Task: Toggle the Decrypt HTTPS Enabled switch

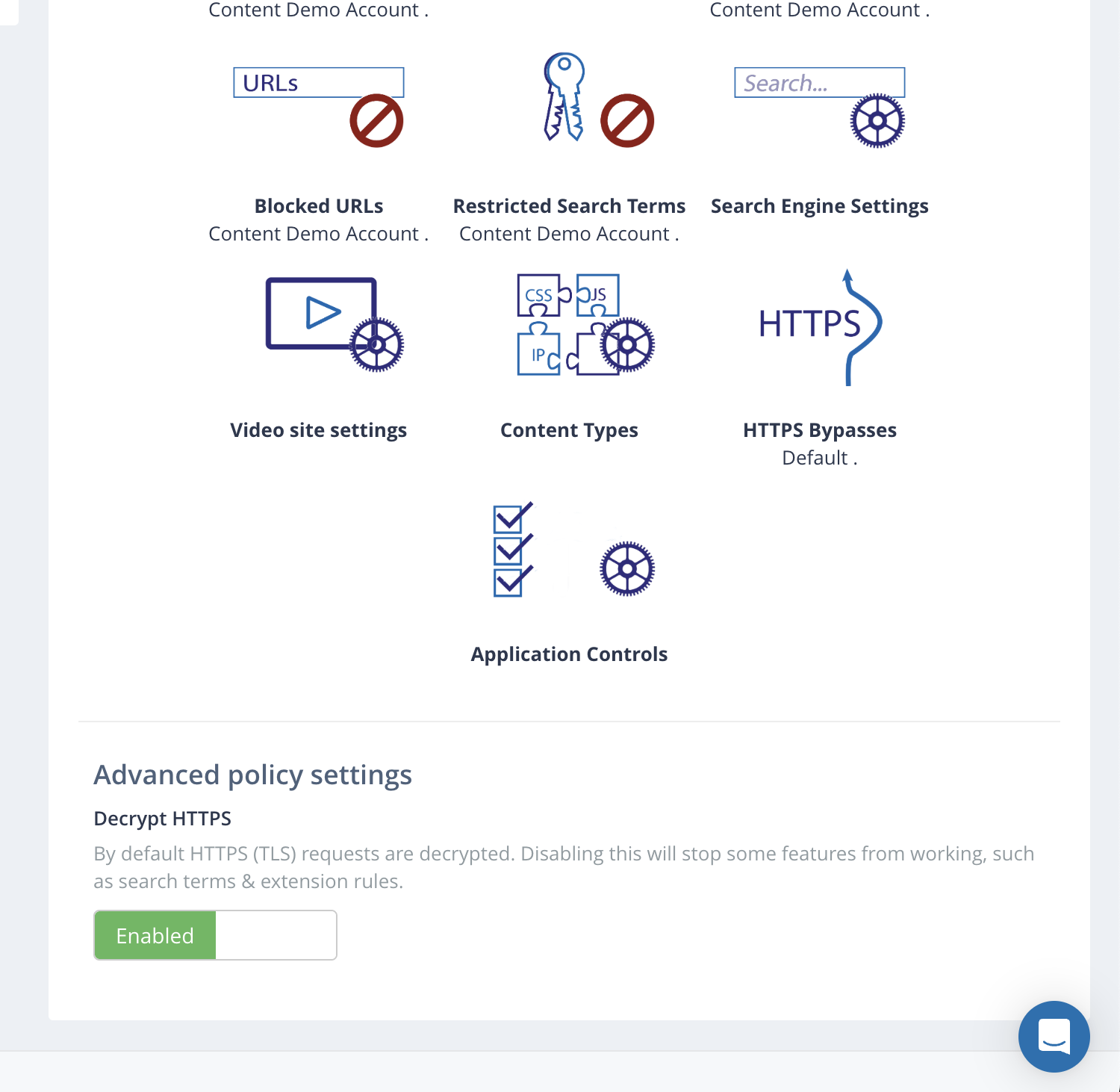Action: coord(215,935)
